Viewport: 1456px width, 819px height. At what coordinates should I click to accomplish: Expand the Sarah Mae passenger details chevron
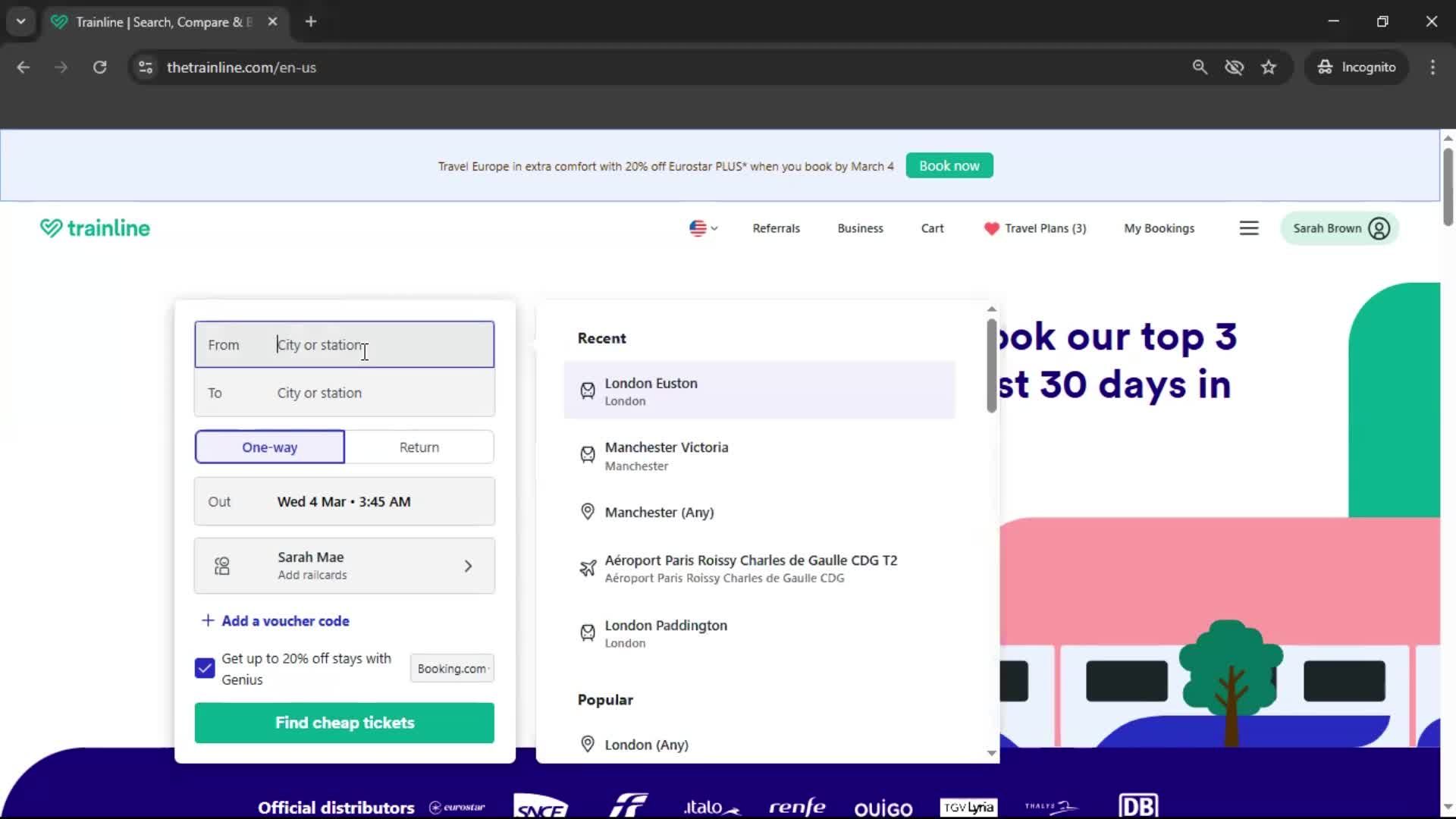click(x=468, y=565)
